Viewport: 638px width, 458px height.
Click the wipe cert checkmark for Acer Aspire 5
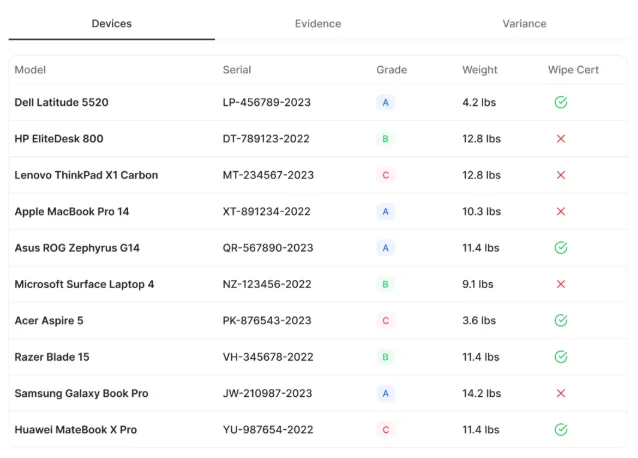click(561, 321)
